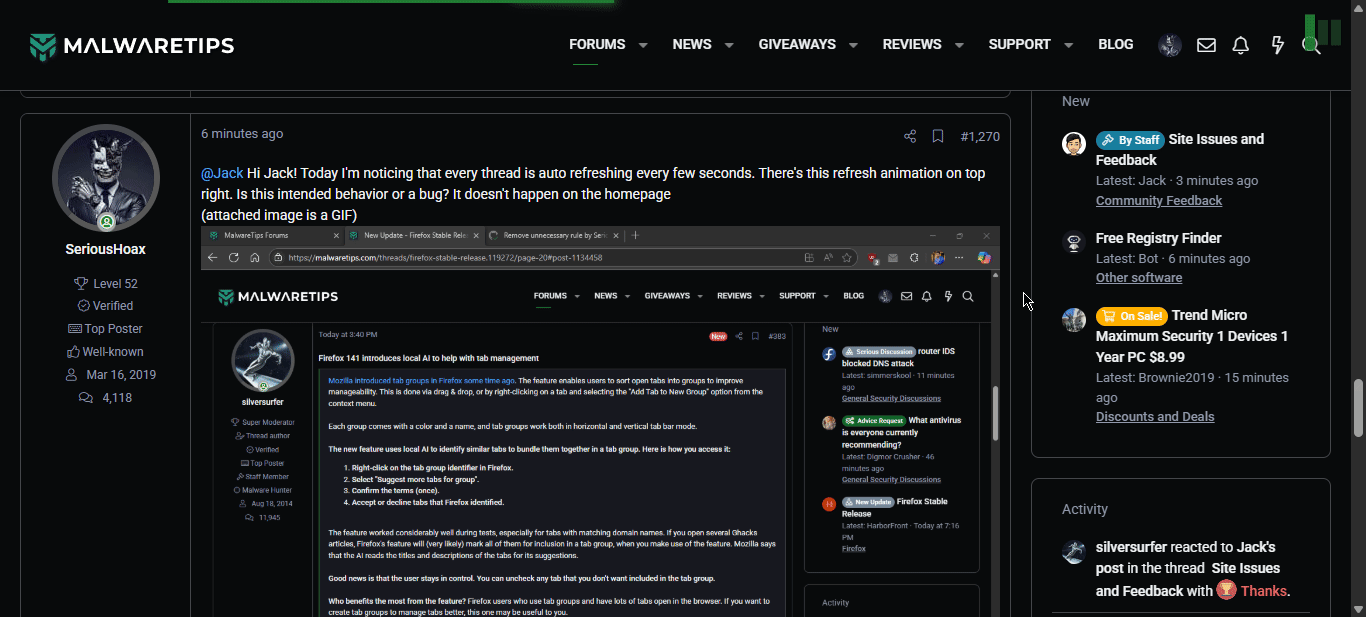Click the Bot avatar next to Free Registry Finder

(1074, 242)
